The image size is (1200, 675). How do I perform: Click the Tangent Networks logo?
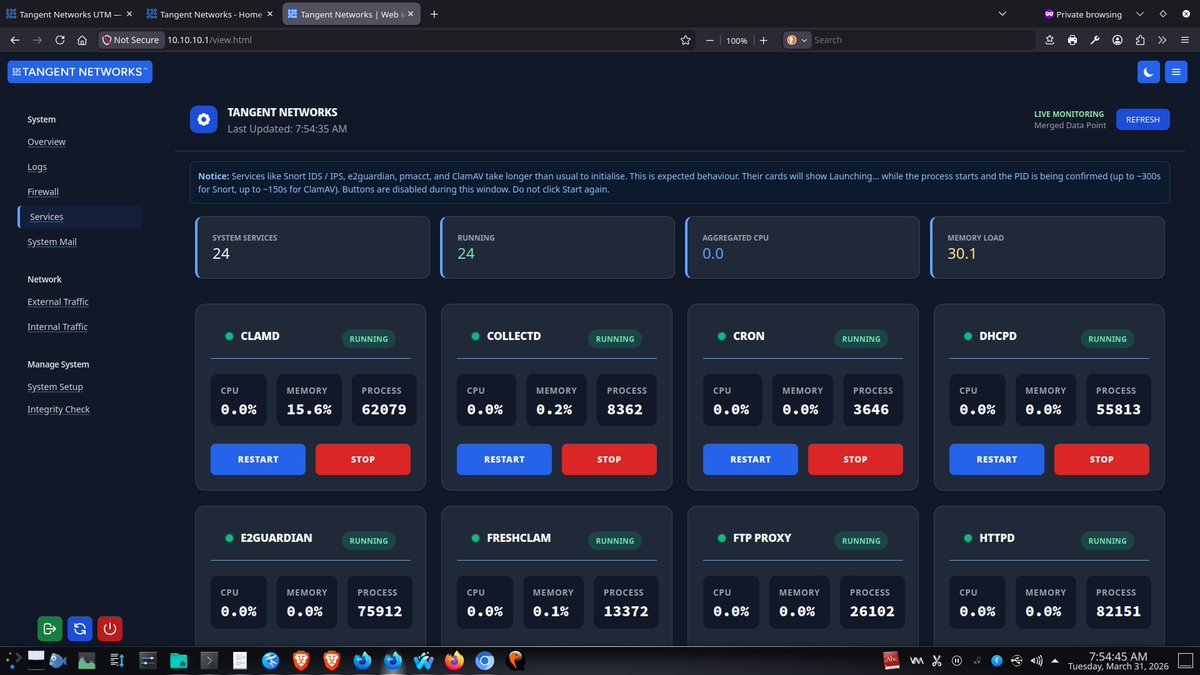(80, 72)
